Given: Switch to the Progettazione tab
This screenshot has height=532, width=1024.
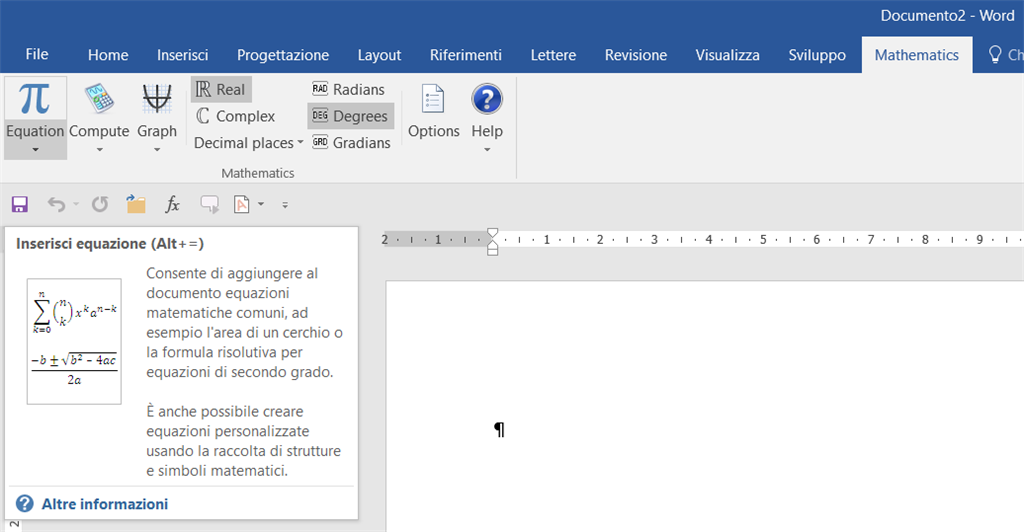Looking at the screenshot, I should pyautogui.click(x=283, y=55).
